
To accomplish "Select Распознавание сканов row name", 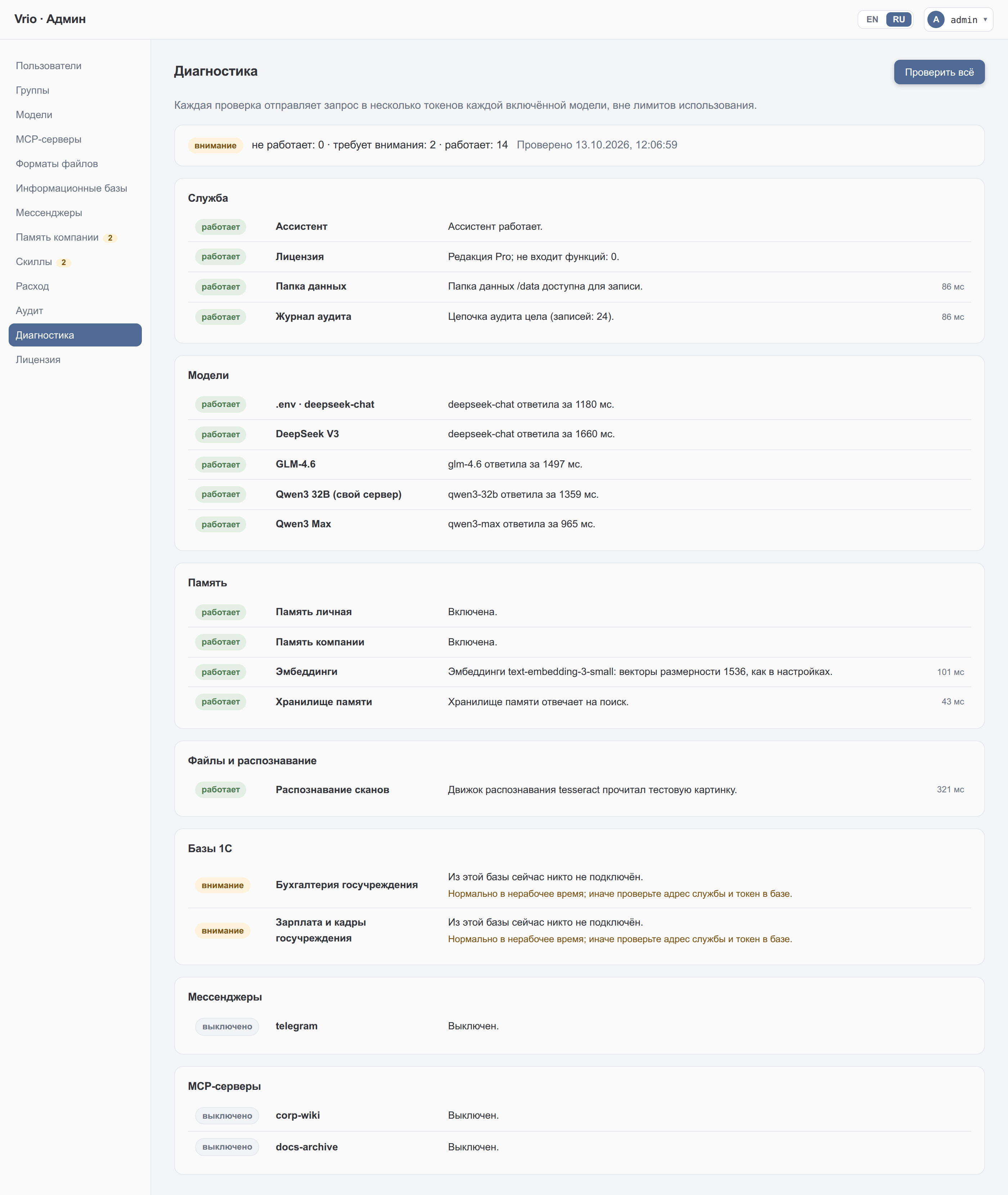I will coord(332,789).
